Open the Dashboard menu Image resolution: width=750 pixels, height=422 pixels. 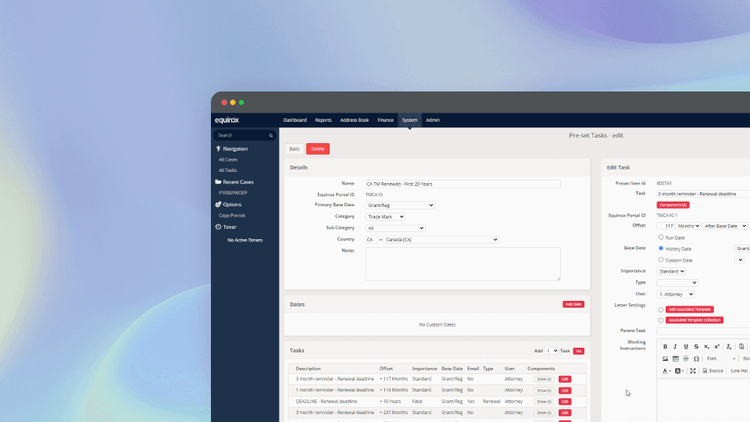[295, 120]
